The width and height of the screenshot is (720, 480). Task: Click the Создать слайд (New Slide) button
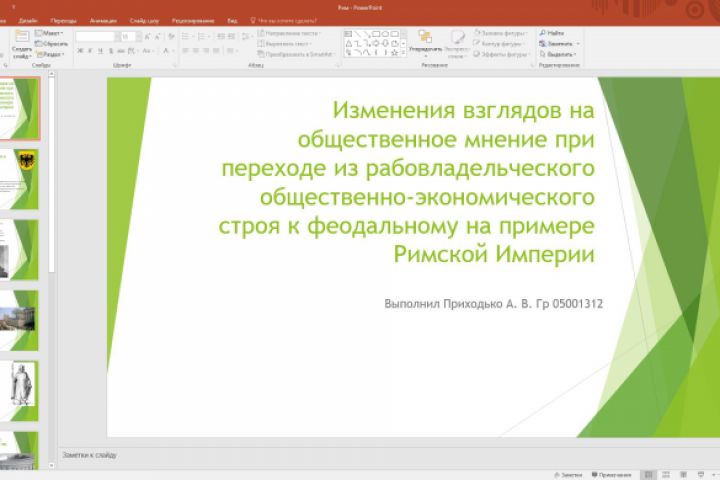(22, 45)
